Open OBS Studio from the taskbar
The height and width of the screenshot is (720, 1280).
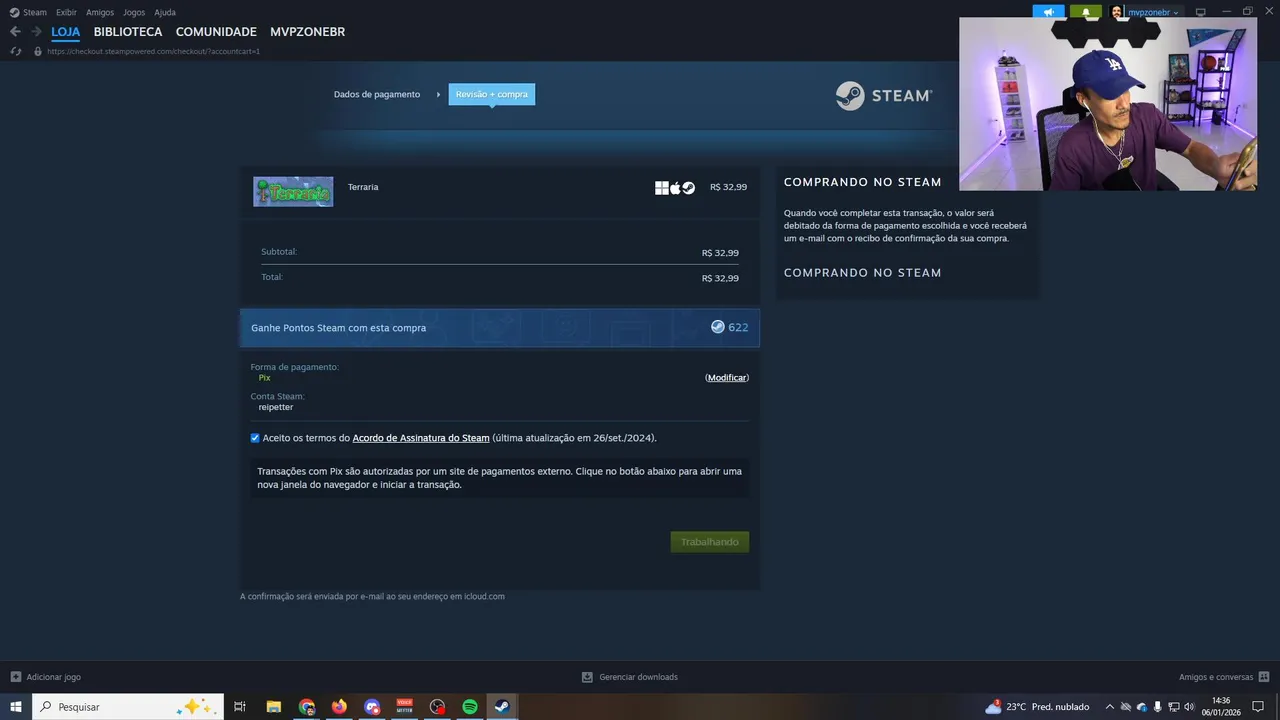[x=437, y=707]
